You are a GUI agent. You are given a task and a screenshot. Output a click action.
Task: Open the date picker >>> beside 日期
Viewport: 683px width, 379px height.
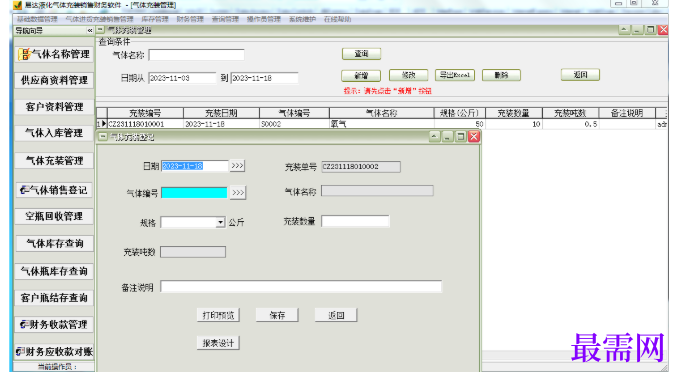(x=237, y=166)
